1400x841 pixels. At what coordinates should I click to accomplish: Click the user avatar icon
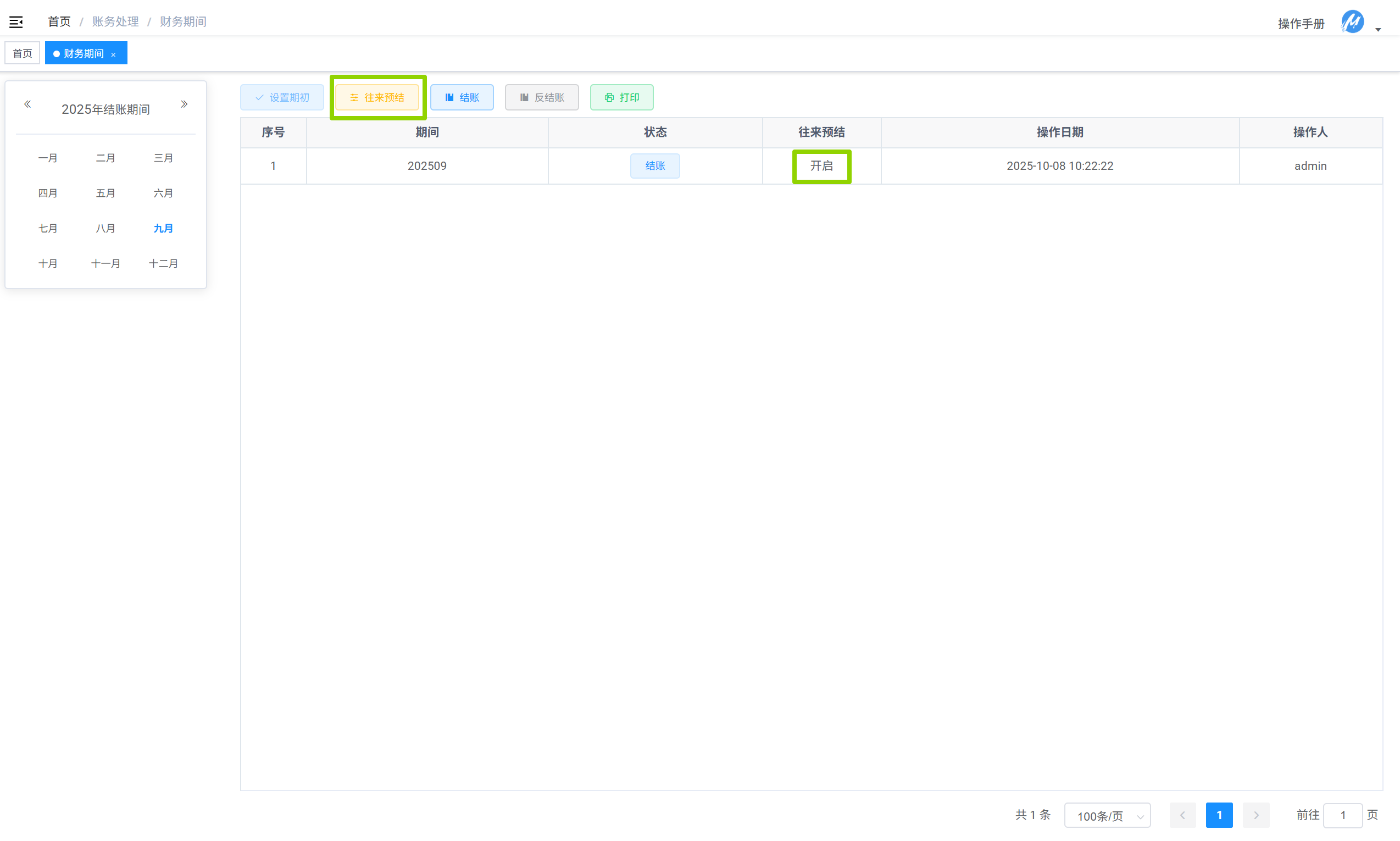[x=1352, y=22]
